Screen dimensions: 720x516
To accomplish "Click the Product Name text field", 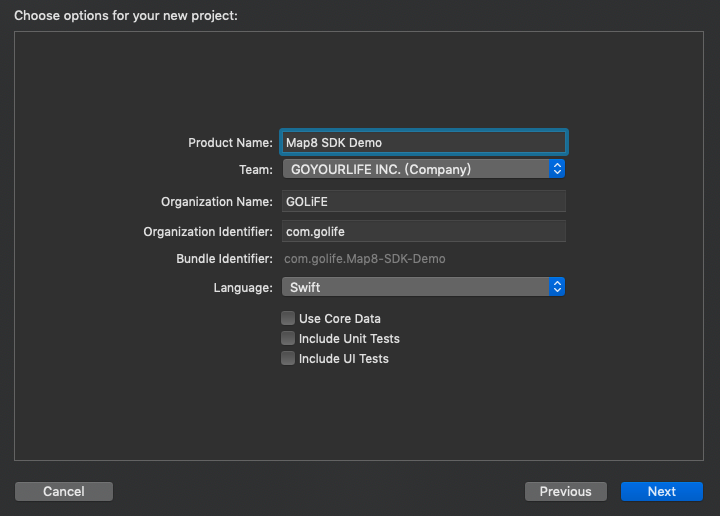I will 423,142.
